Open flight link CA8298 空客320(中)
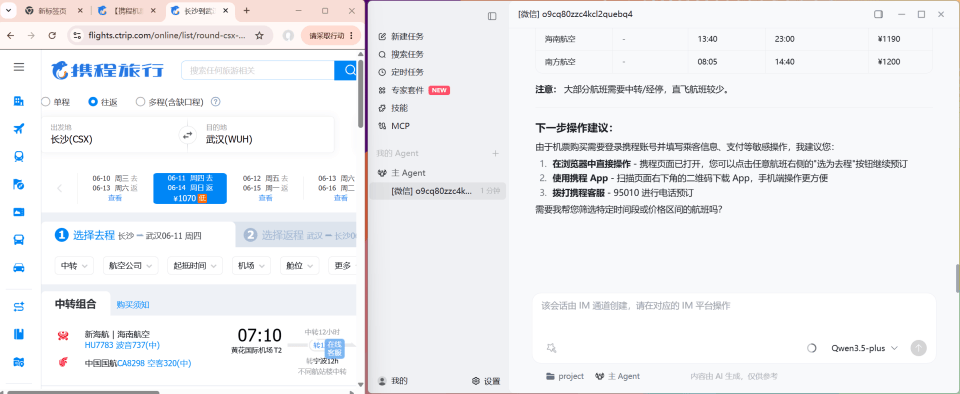 tap(154, 363)
